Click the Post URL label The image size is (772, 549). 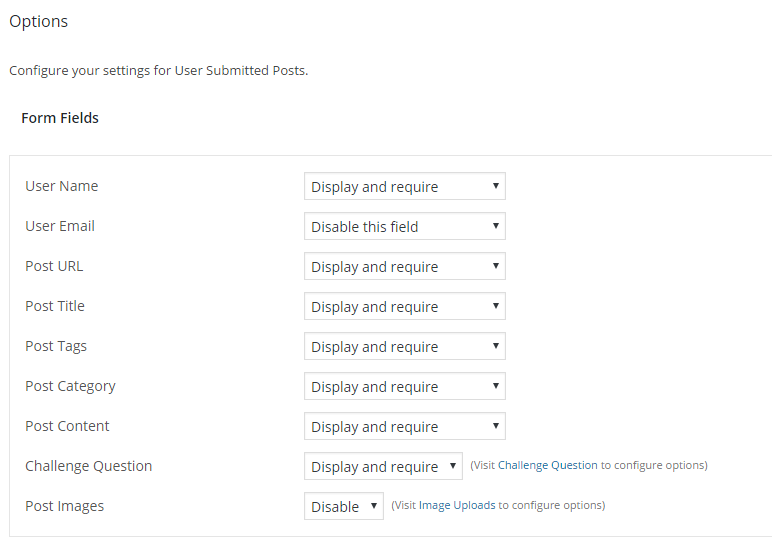(54, 267)
